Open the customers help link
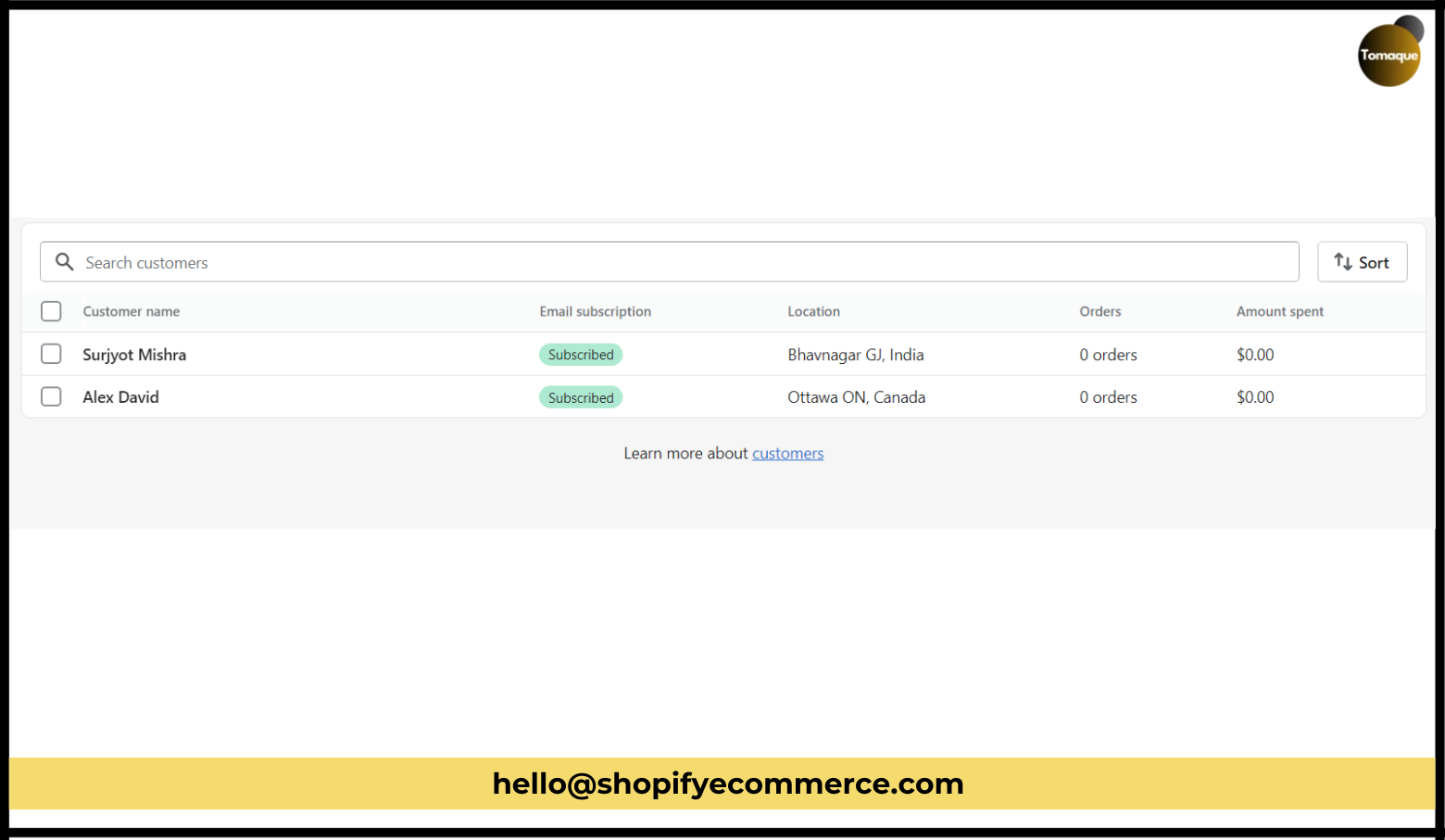 [787, 453]
